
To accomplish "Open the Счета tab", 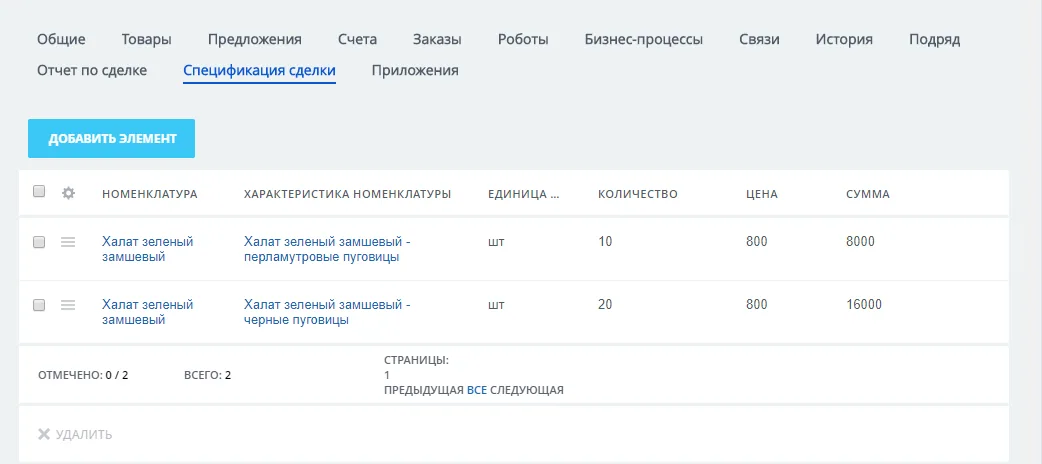I will point(357,39).
